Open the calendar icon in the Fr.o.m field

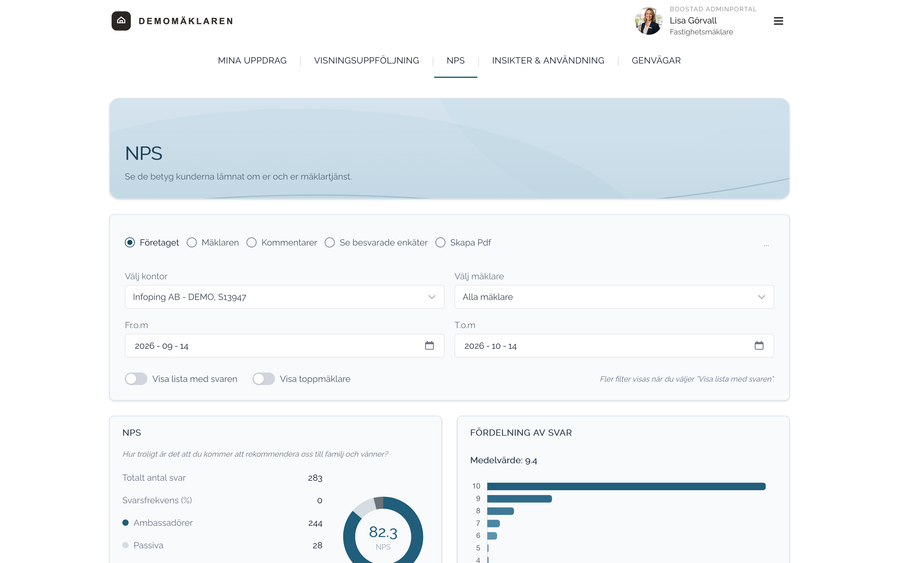429,345
